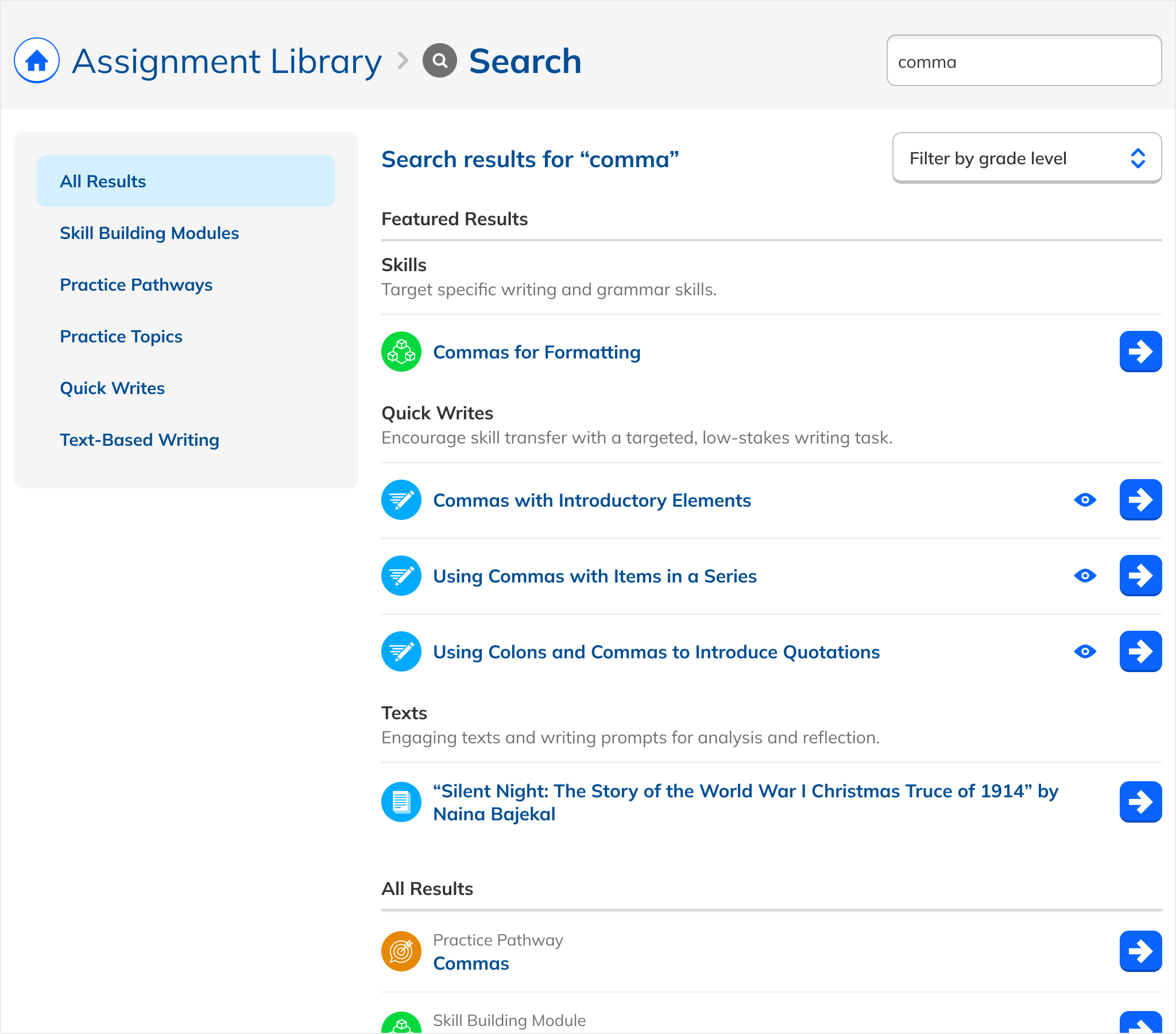Show Practice Pathways results
This screenshot has width=1176, height=1034.
(x=136, y=285)
